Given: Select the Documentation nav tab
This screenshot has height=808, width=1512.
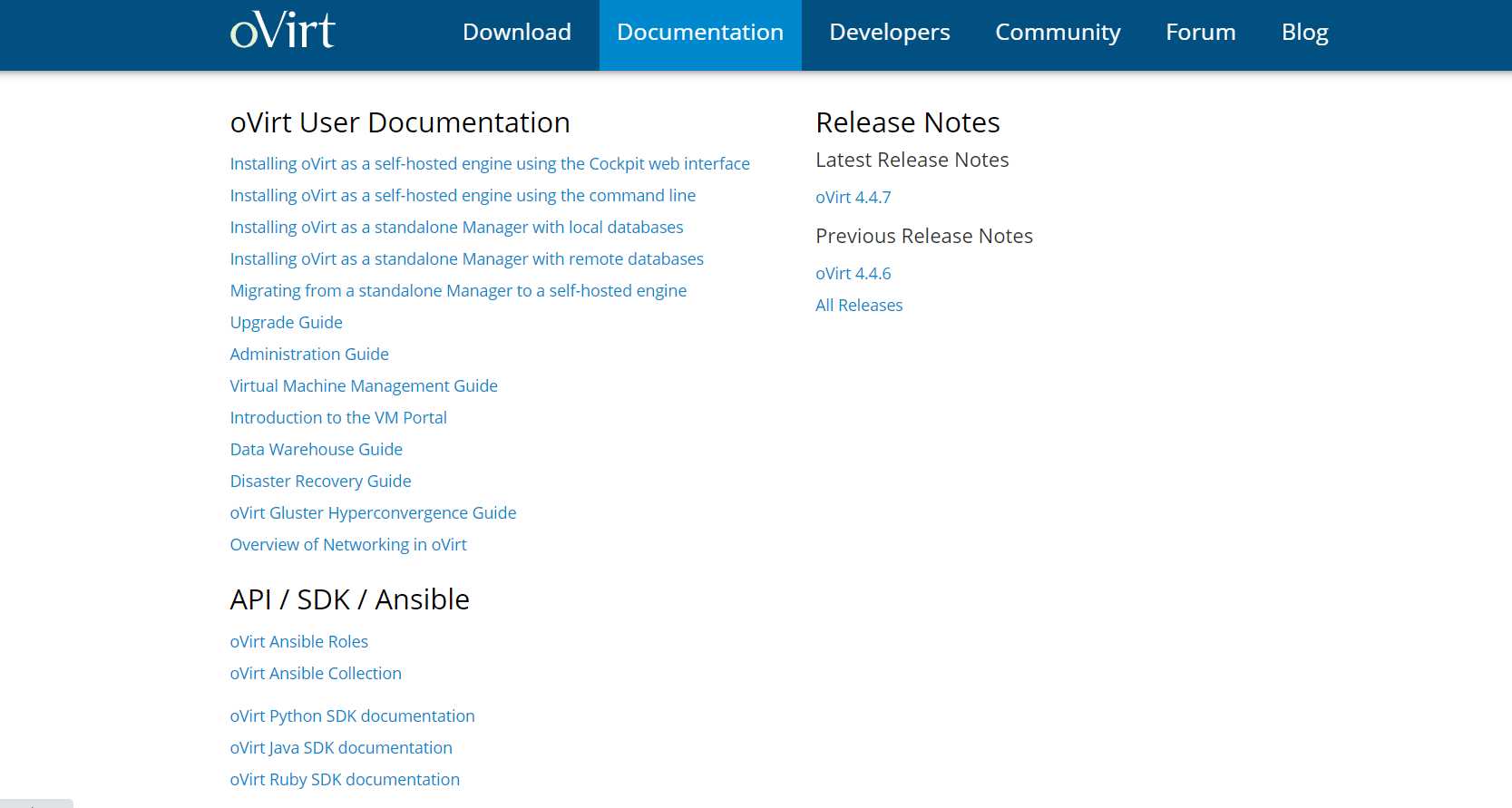Looking at the screenshot, I should coord(699,33).
